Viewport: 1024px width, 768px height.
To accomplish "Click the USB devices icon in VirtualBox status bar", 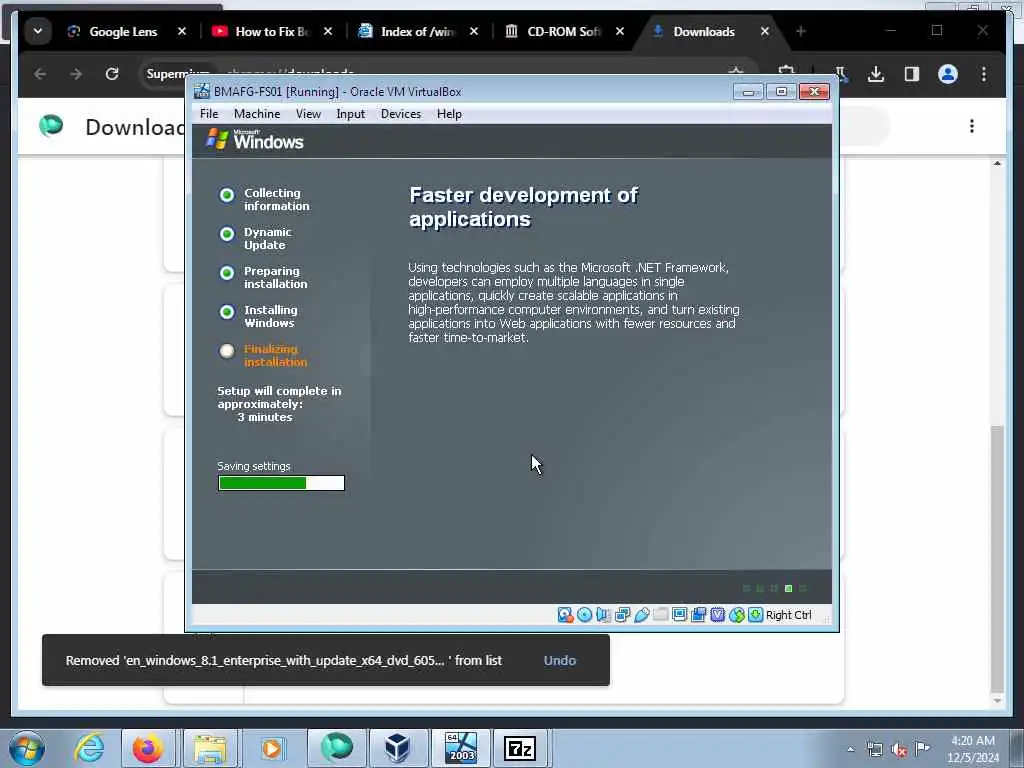I will (x=642, y=615).
